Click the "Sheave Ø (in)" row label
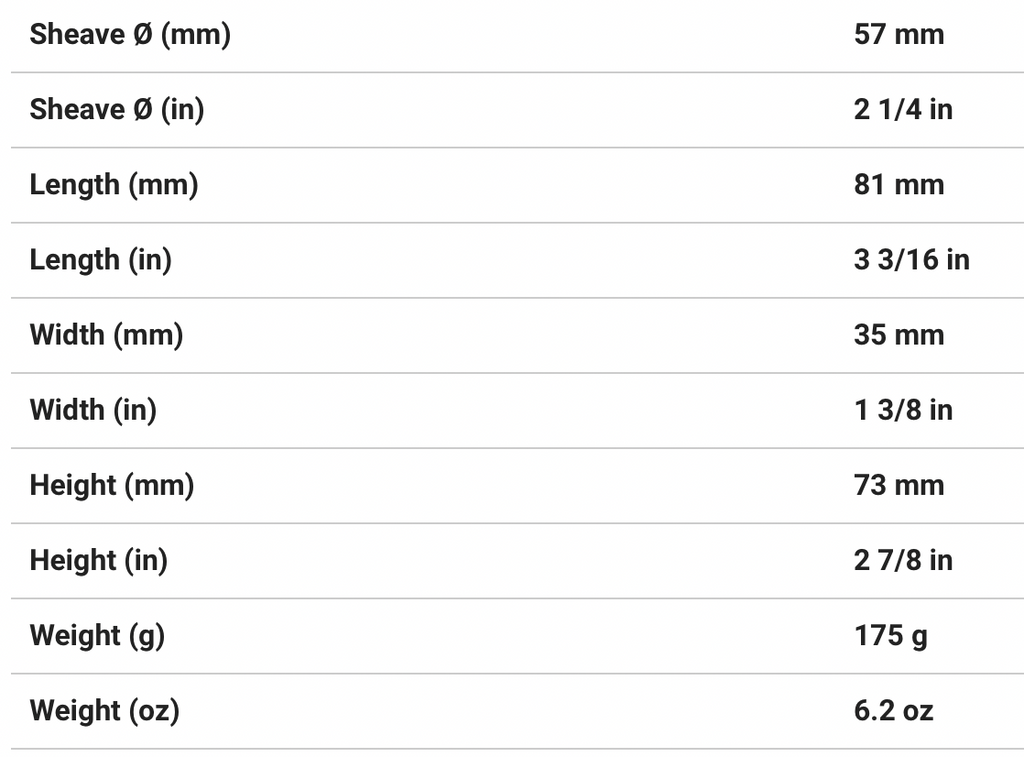 117,110
